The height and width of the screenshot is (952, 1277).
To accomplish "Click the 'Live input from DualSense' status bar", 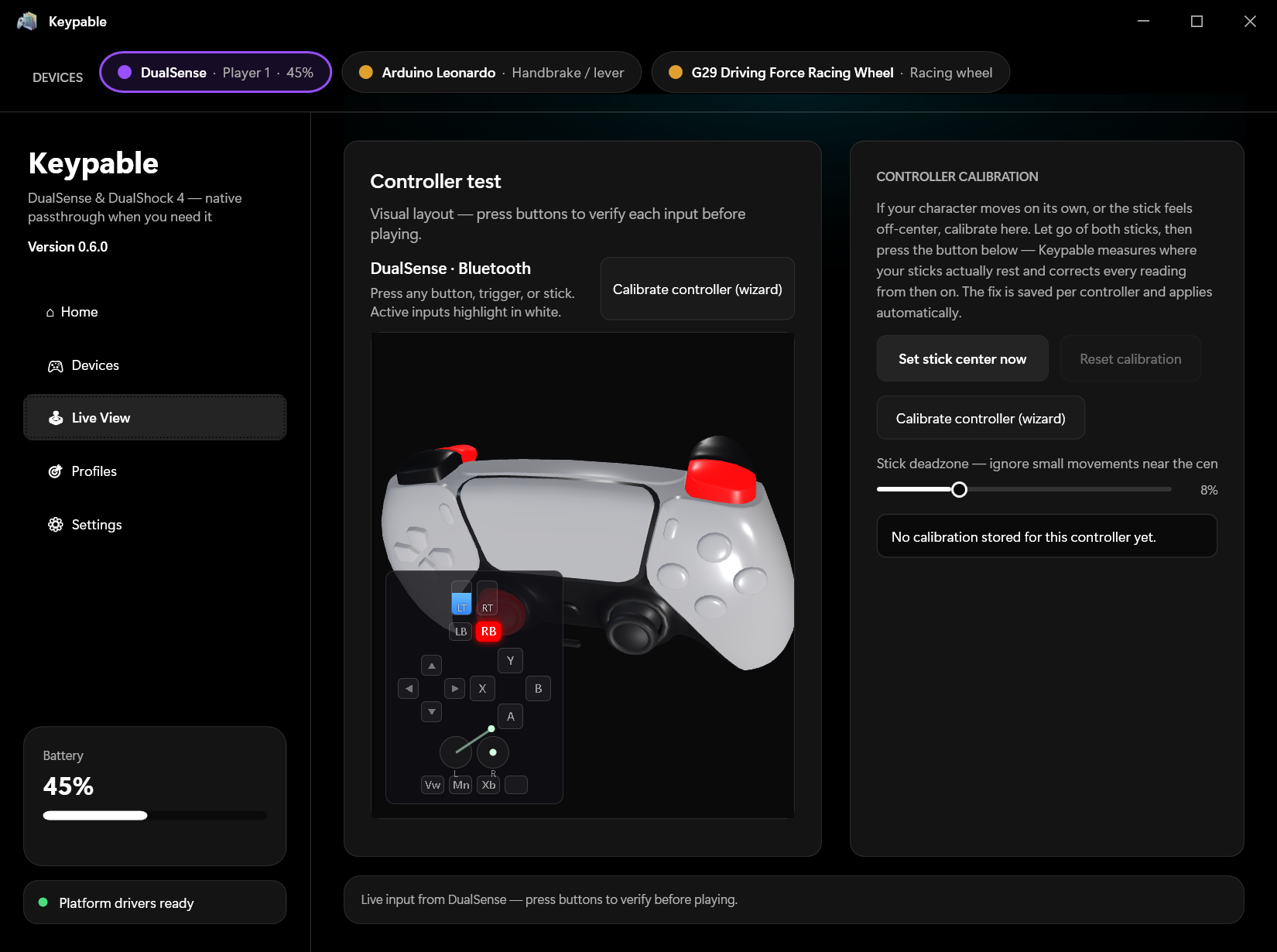I will pyautogui.click(x=793, y=899).
